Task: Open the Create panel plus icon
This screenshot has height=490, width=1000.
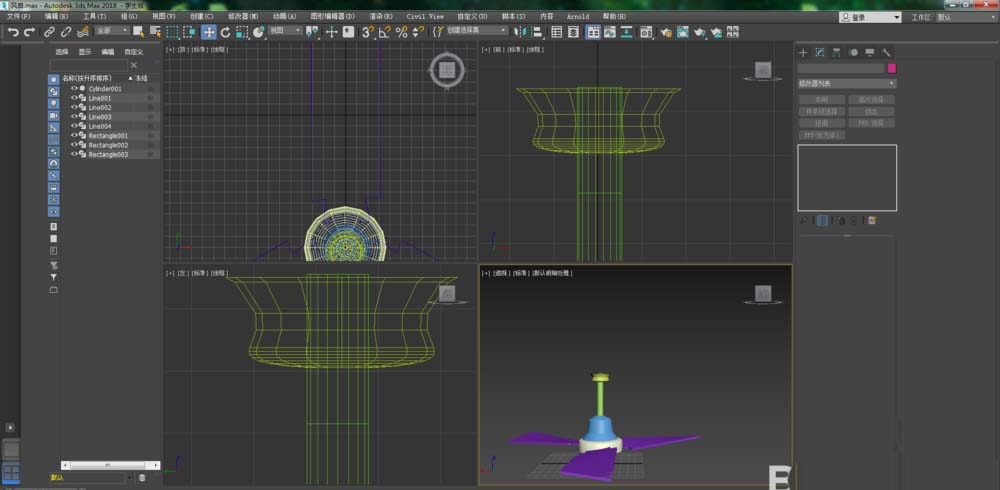Action: [x=803, y=52]
